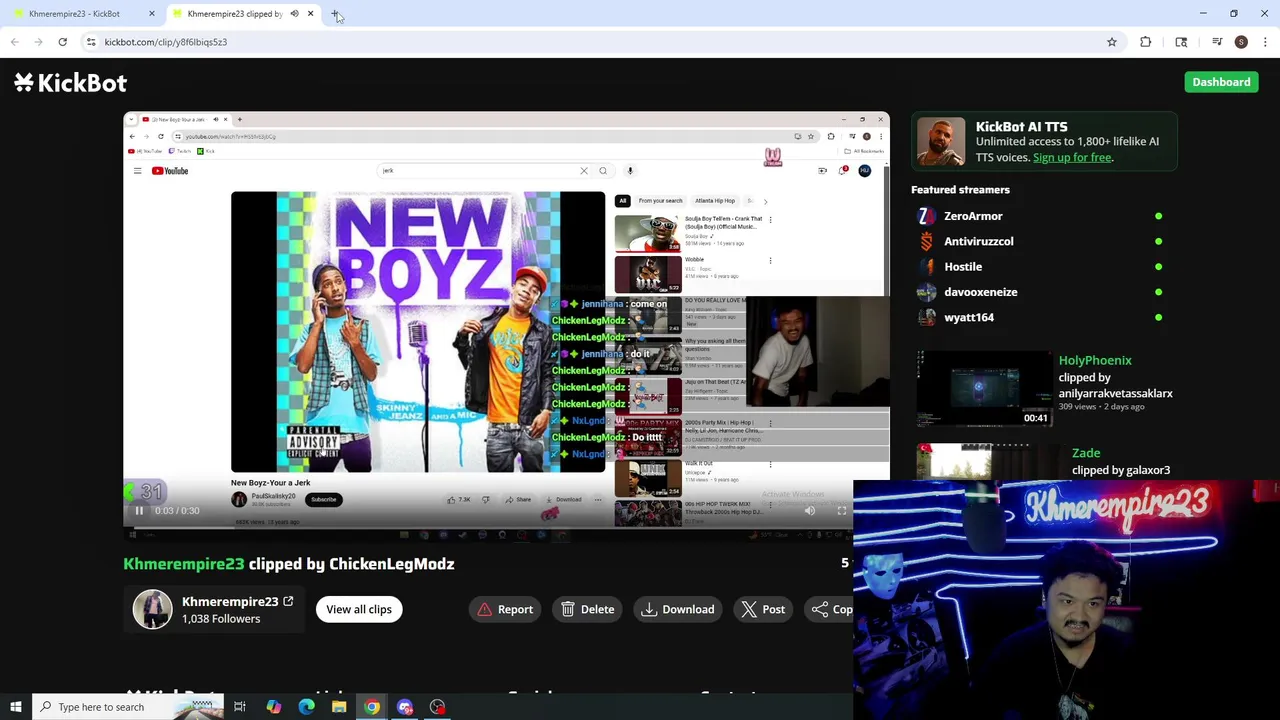
Task: Reload the current page
Action: coord(62,42)
